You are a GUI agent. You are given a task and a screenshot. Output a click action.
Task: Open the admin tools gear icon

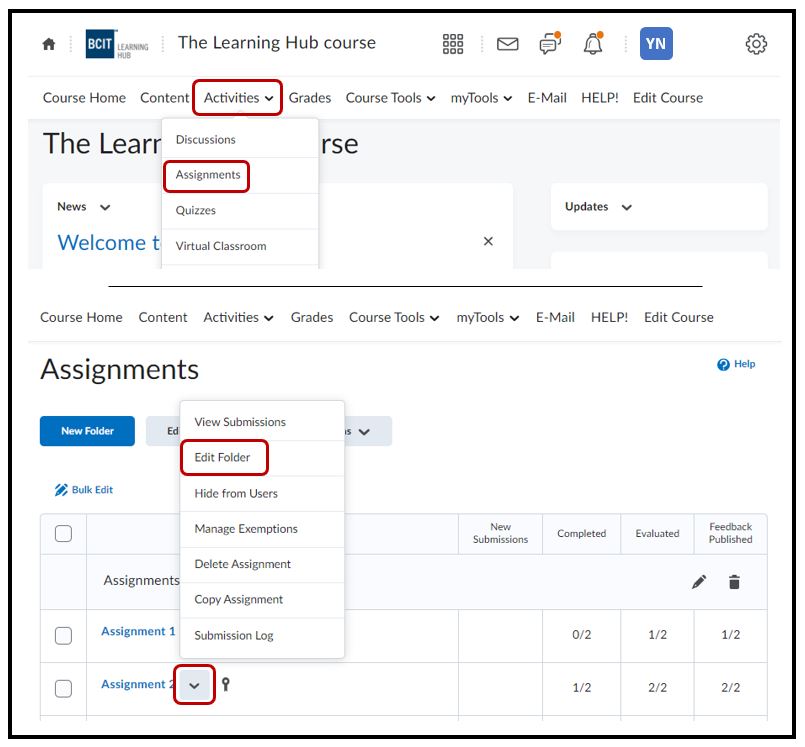click(x=756, y=44)
